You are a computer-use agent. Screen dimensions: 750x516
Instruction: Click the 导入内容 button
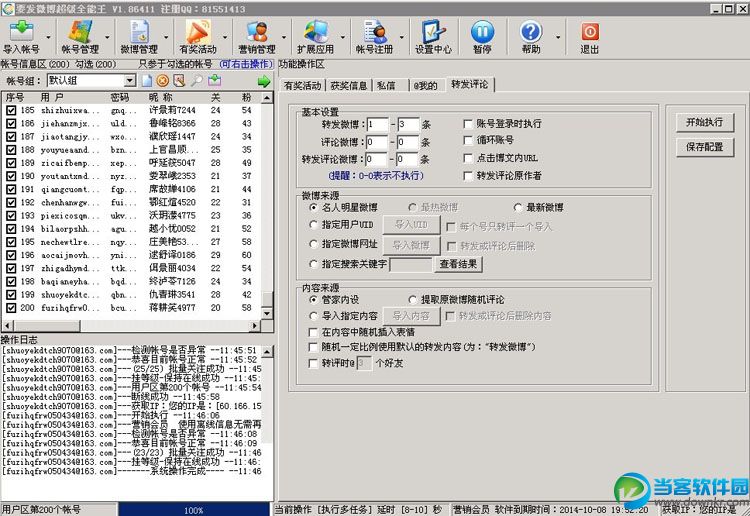click(x=411, y=316)
